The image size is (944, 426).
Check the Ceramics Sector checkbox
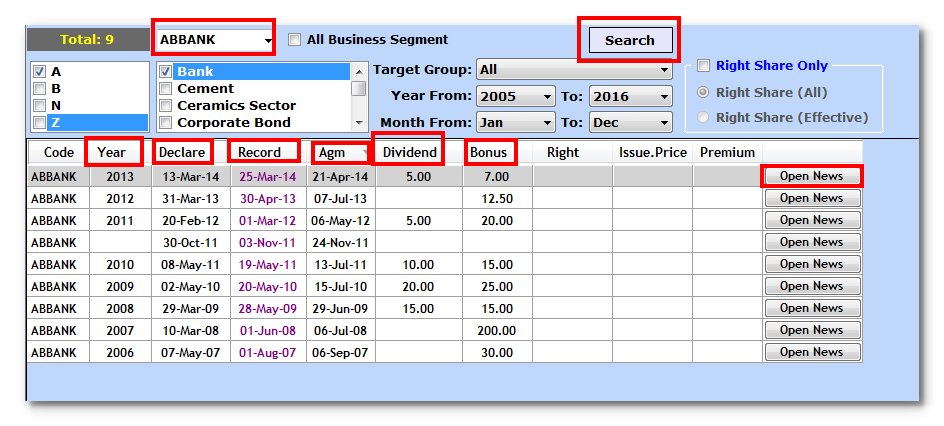coord(166,105)
